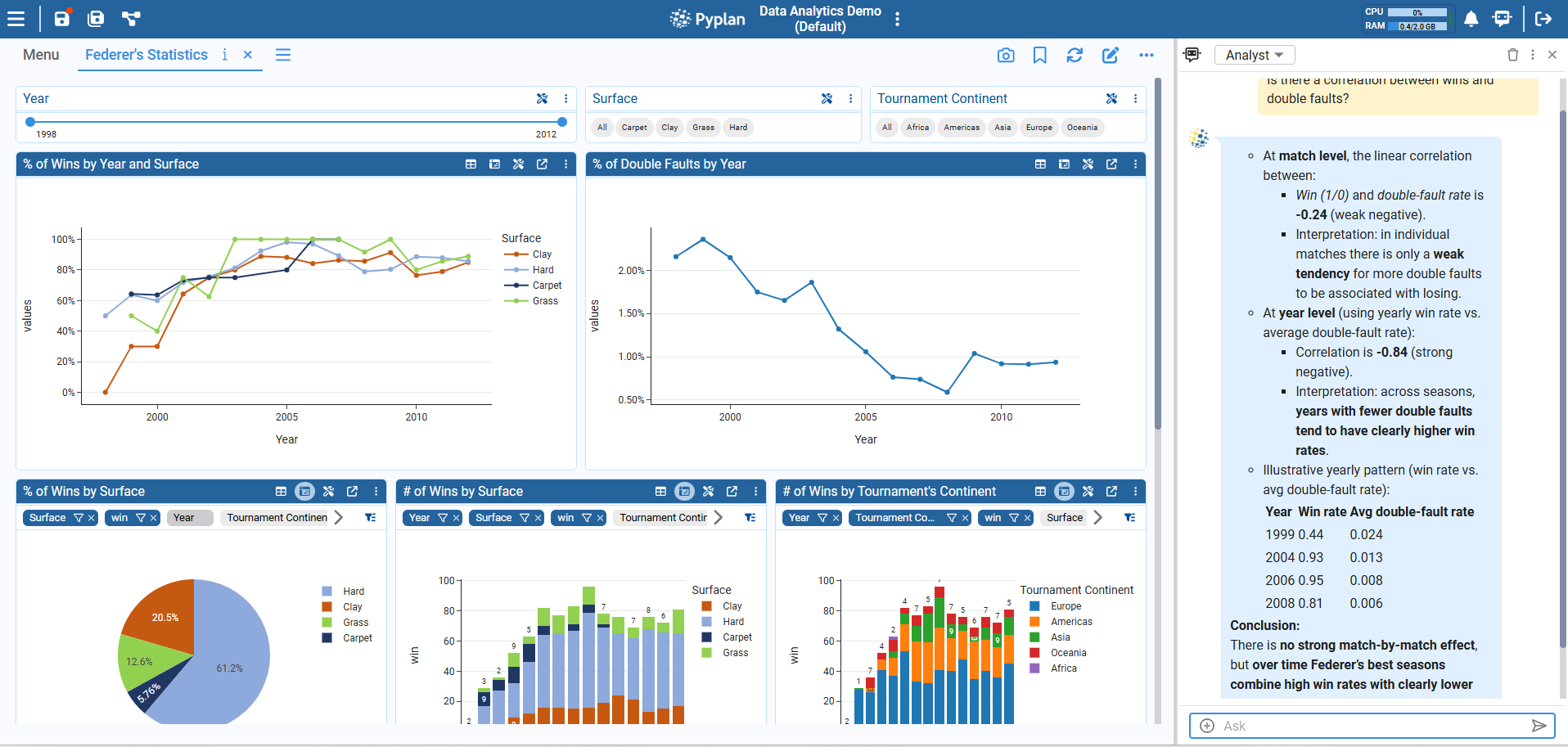Open the hamburger main menu
Viewport: 1568px width, 747px height.
tap(16, 19)
